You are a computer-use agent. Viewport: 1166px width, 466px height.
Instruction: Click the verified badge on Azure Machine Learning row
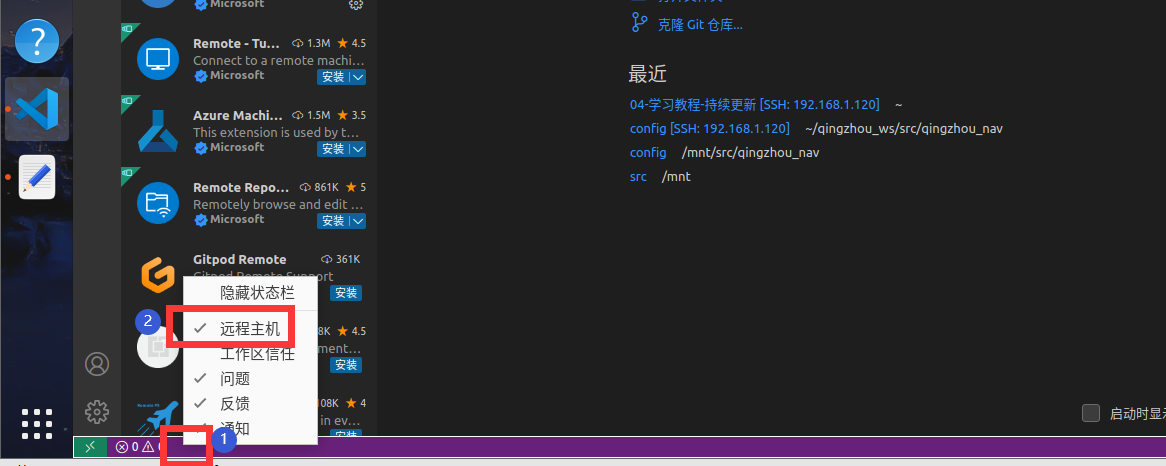tap(201, 148)
